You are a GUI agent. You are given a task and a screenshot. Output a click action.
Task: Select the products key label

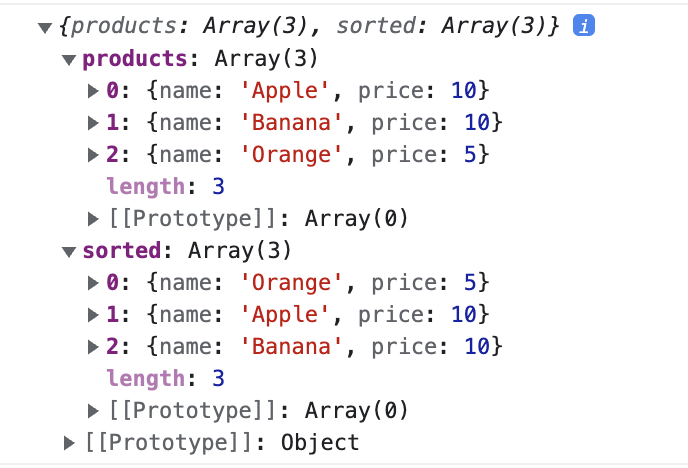136,59
